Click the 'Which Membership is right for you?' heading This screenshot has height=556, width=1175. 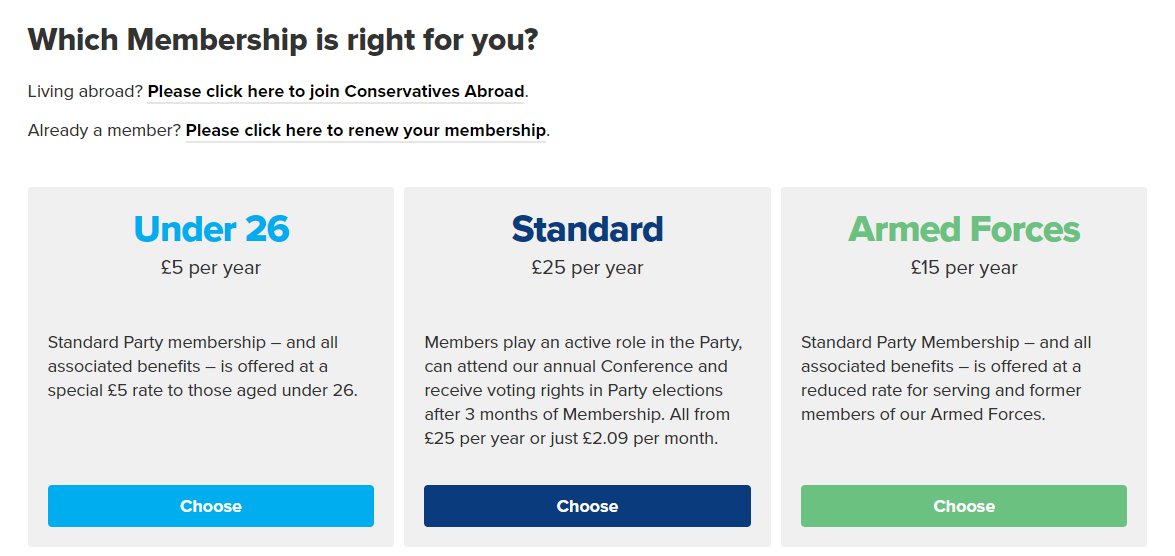[x=283, y=41]
